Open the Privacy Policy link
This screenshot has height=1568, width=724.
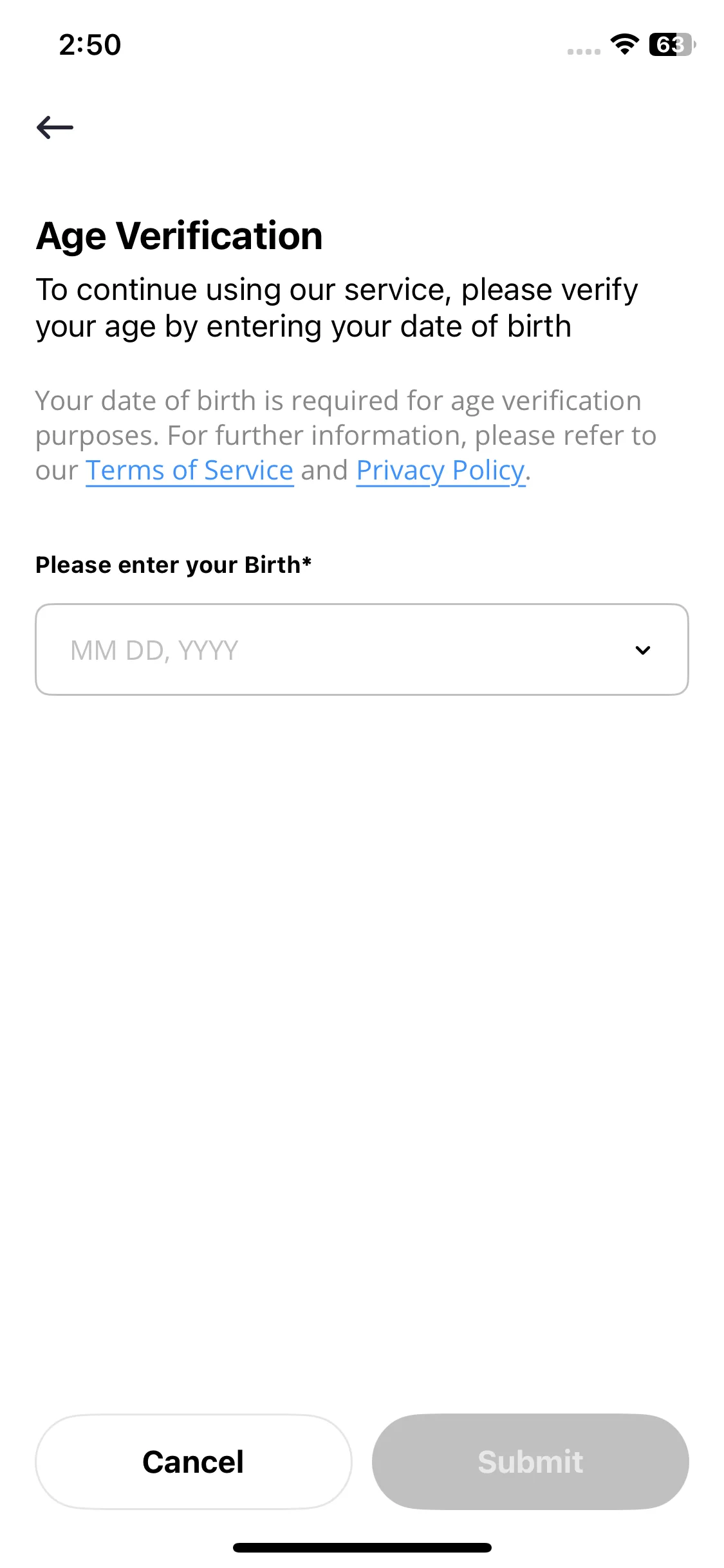coord(441,471)
